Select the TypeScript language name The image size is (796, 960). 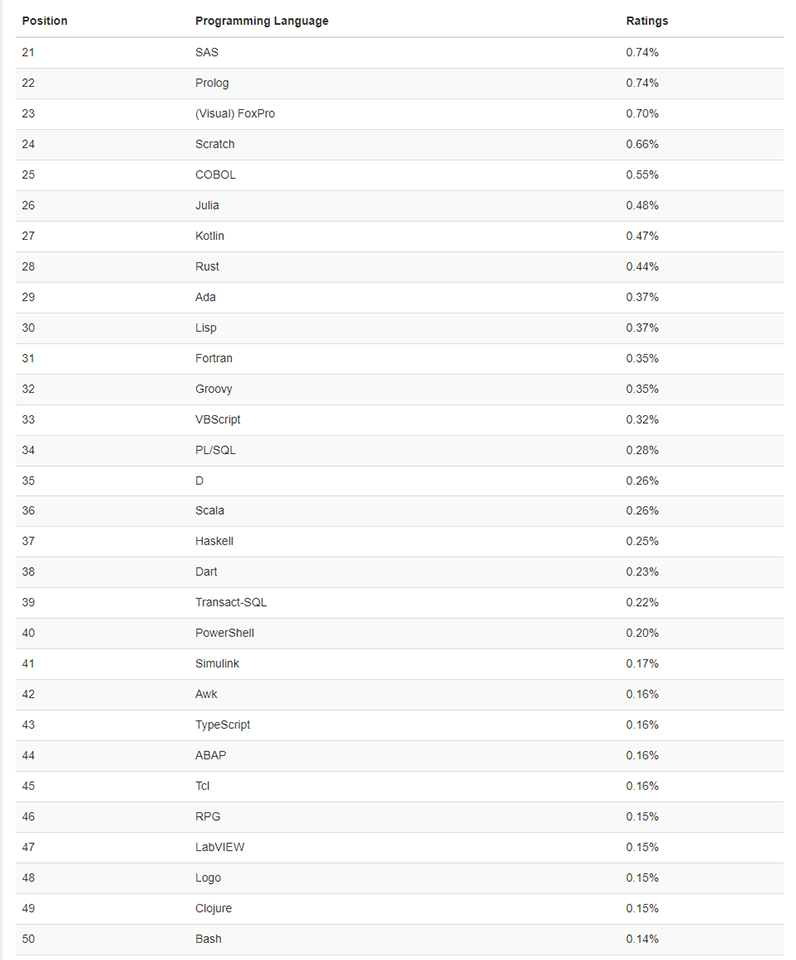pos(223,725)
